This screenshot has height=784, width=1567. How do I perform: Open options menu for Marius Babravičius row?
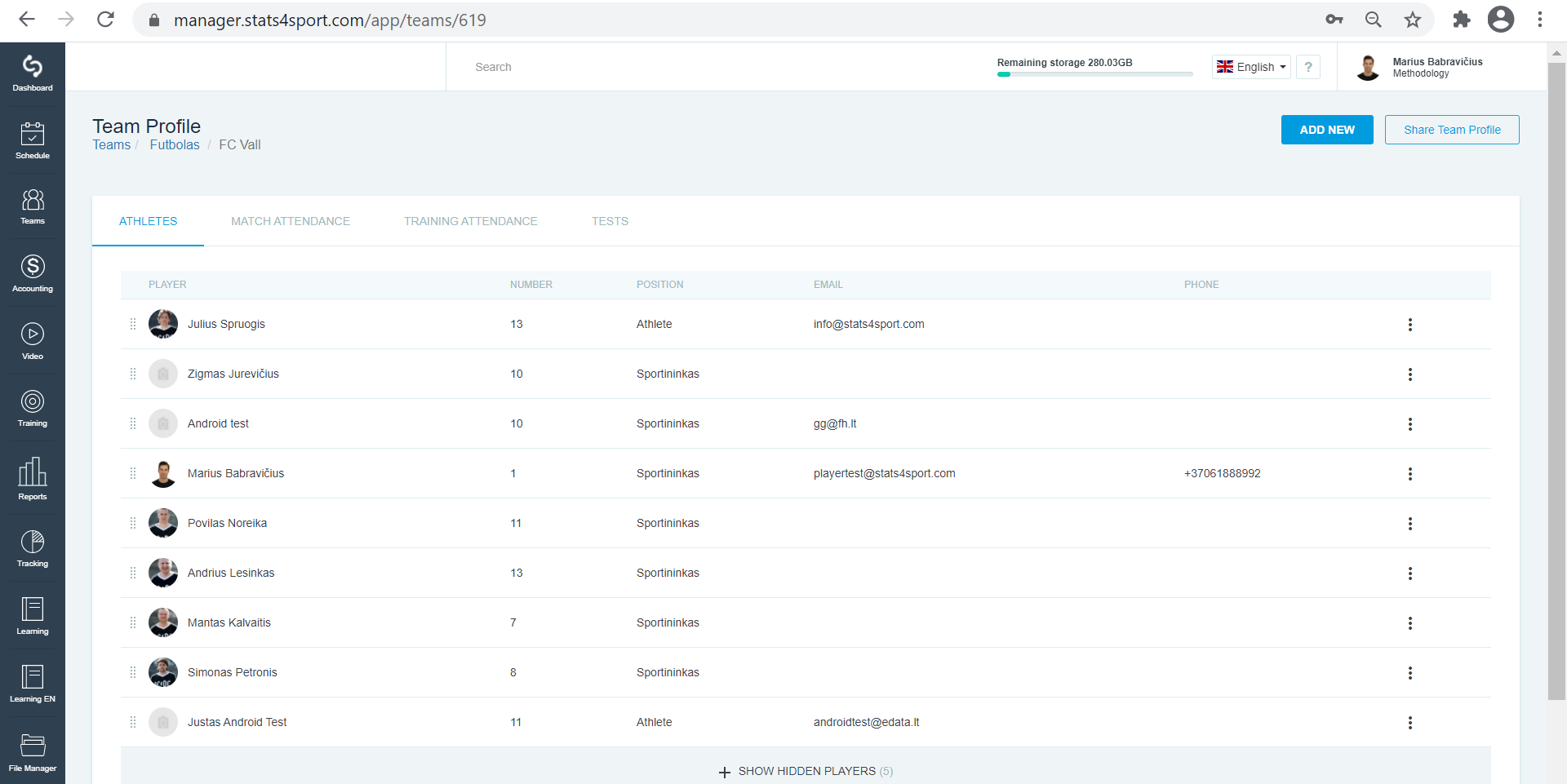1409,474
